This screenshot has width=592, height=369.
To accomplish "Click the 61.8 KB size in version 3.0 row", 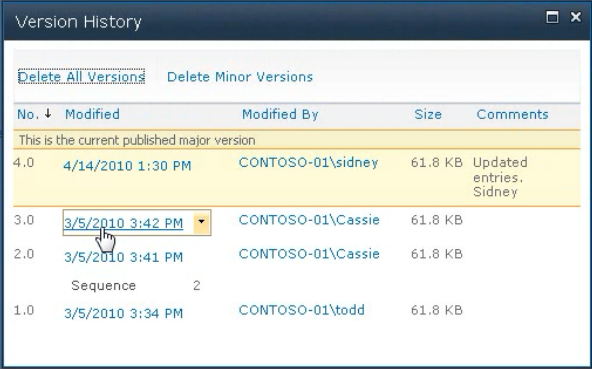I will [x=437, y=220].
